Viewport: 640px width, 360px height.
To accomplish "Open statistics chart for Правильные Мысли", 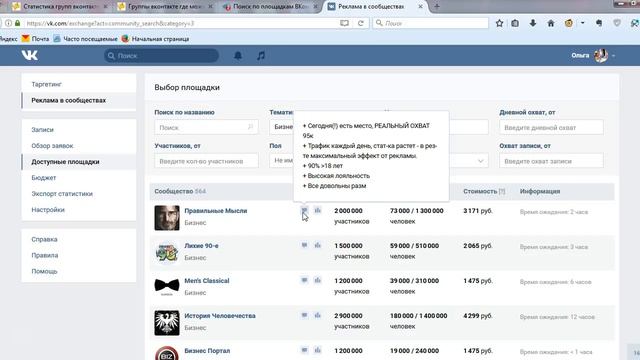I will pyautogui.click(x=318, y=210).
